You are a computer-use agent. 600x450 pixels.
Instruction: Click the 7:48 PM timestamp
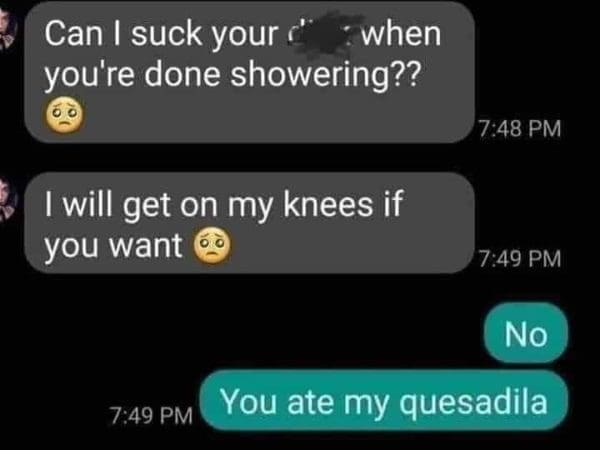pos(520,128)
